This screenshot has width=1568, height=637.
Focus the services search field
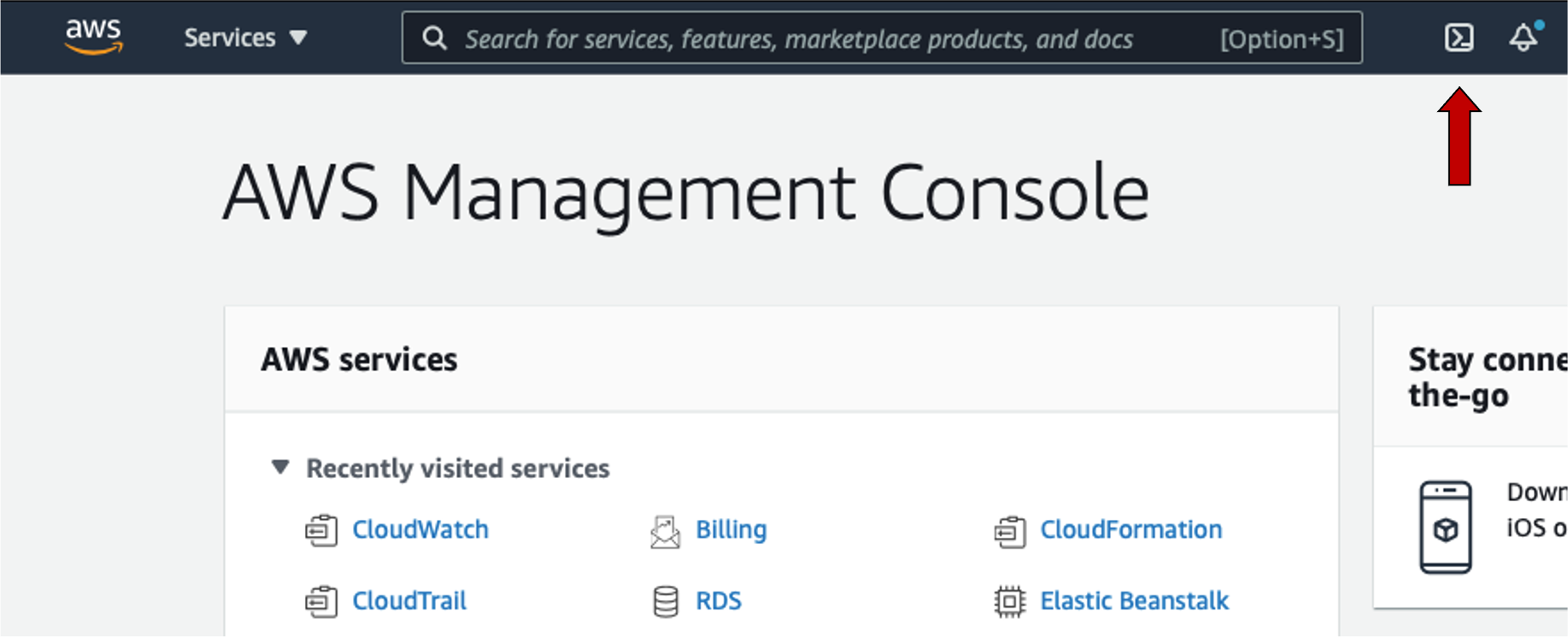(x=882, y=38)
